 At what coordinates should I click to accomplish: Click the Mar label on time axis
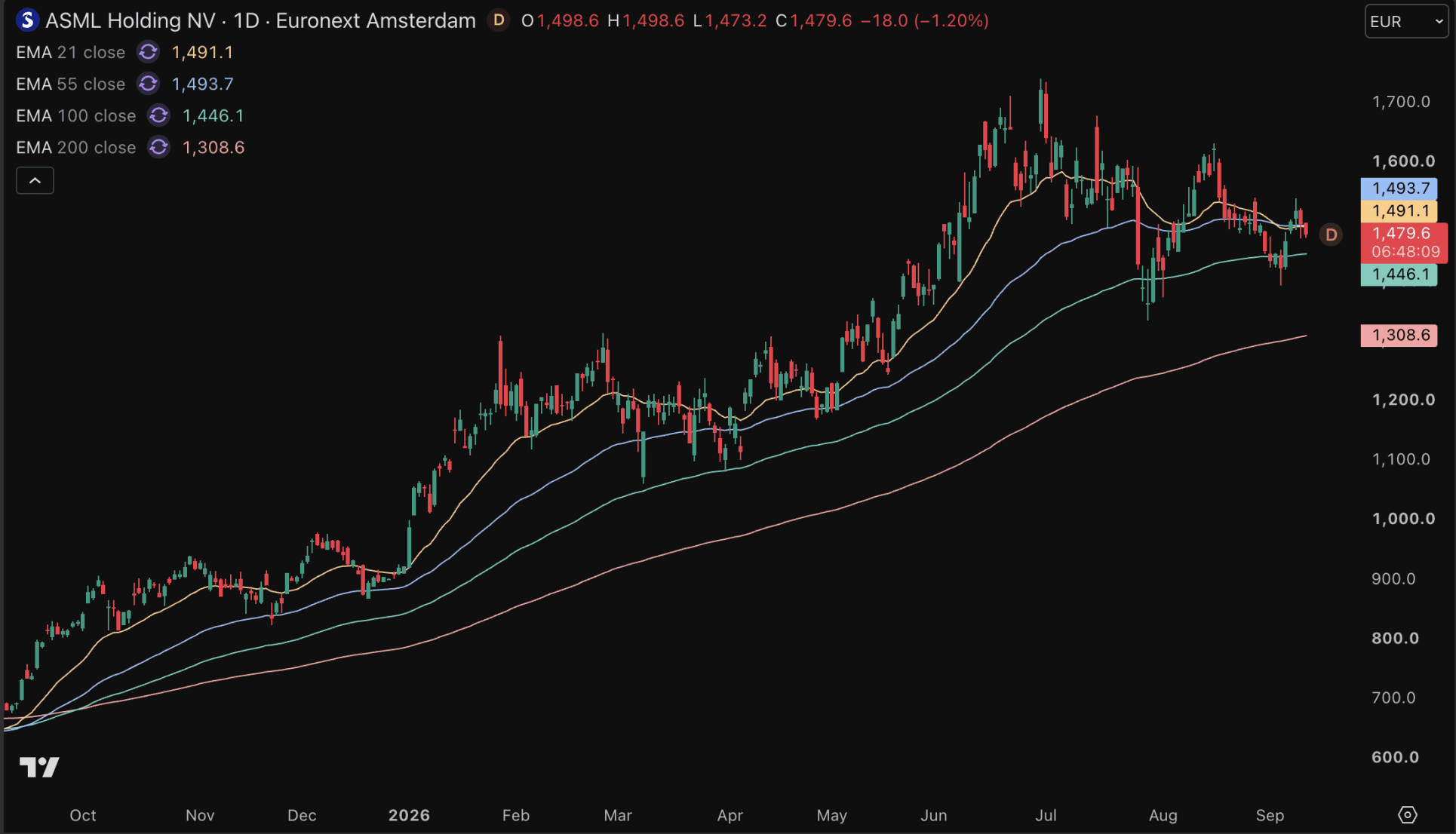tap(618, 815)
